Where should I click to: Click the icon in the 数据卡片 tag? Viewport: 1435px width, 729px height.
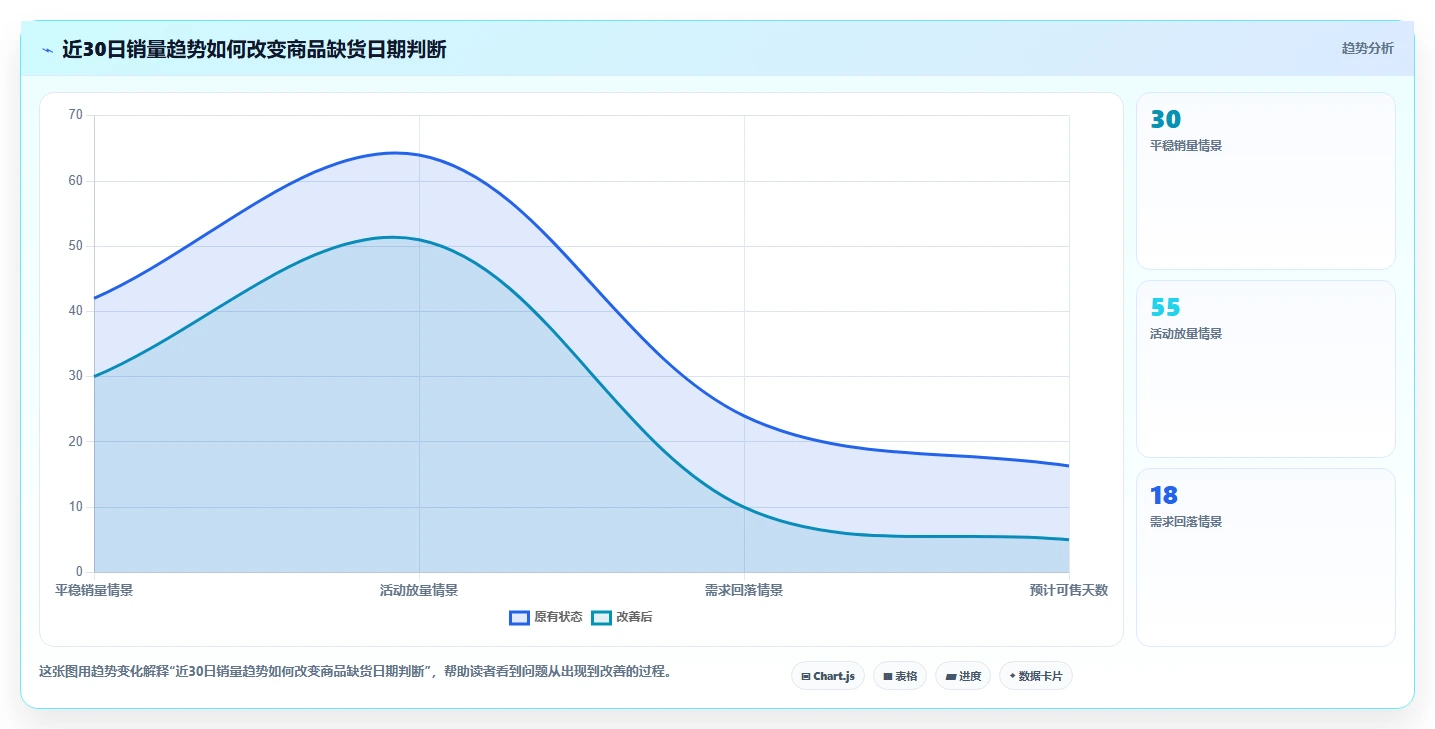click(x=1012, y=677)
